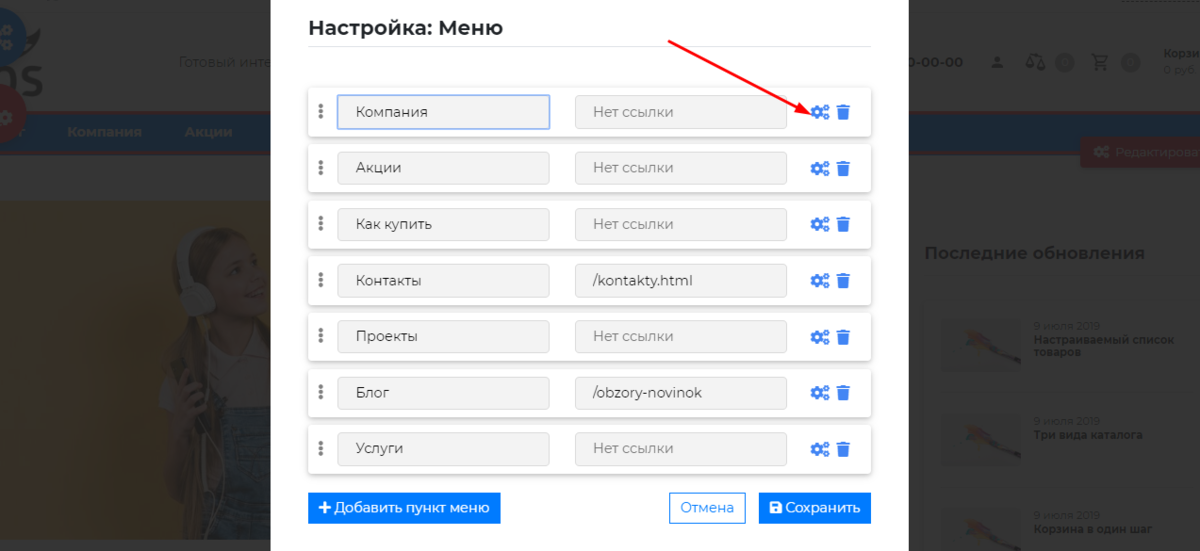This screenshot has height=551, width=1200.
Task: Open settings gears for Контакты item
Action: coord(820,281)
